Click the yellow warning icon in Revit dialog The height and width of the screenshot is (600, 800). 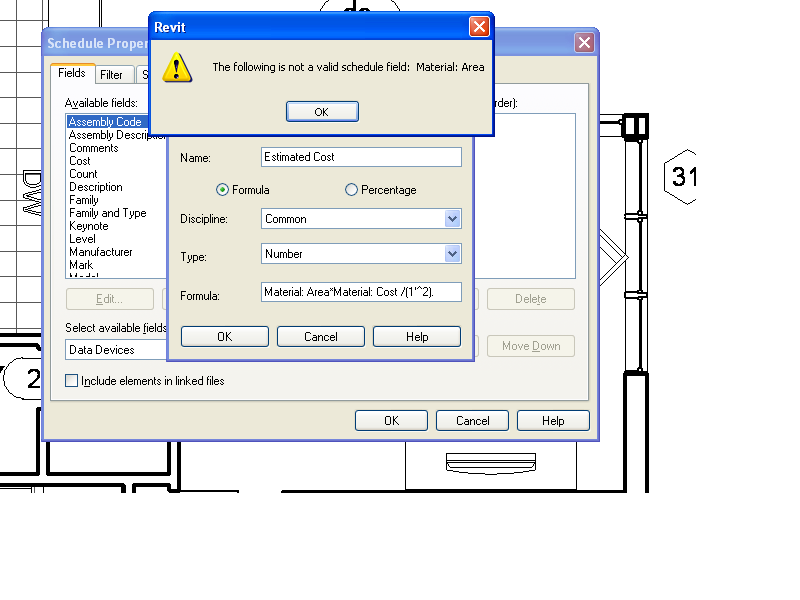177,67
